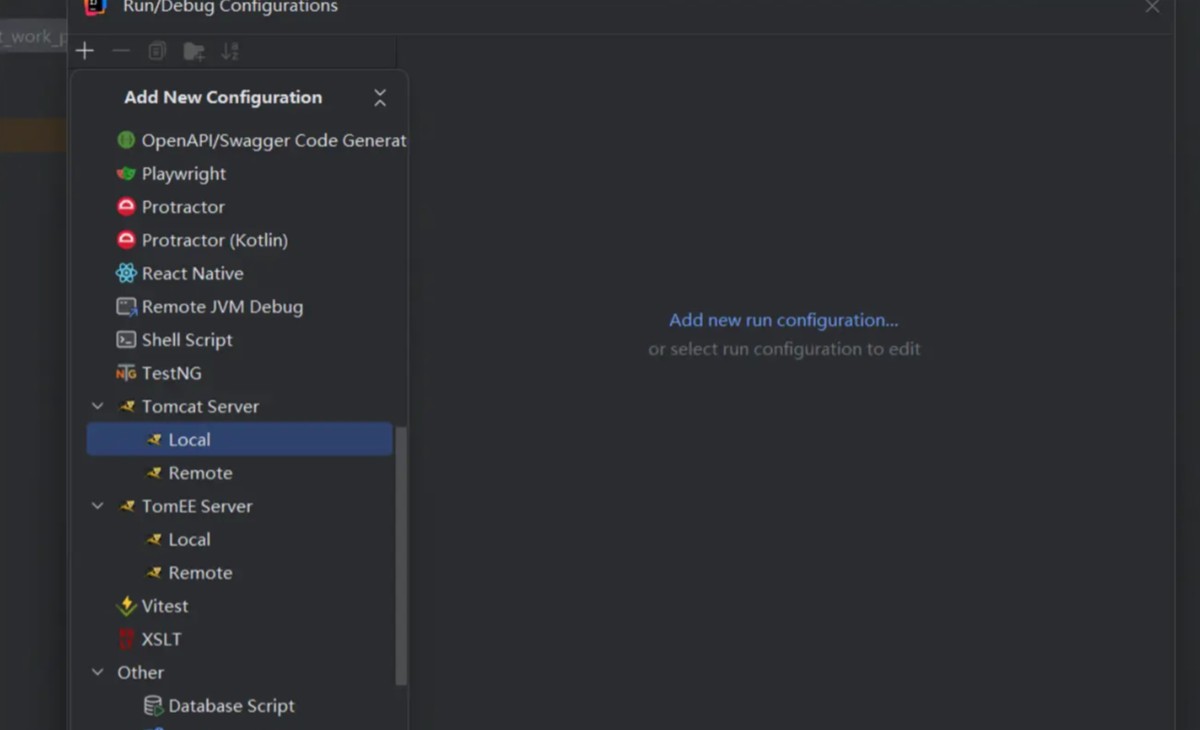Select Database Script under Other
Screen dimensions: 1200x730
(x=231, y=706)
